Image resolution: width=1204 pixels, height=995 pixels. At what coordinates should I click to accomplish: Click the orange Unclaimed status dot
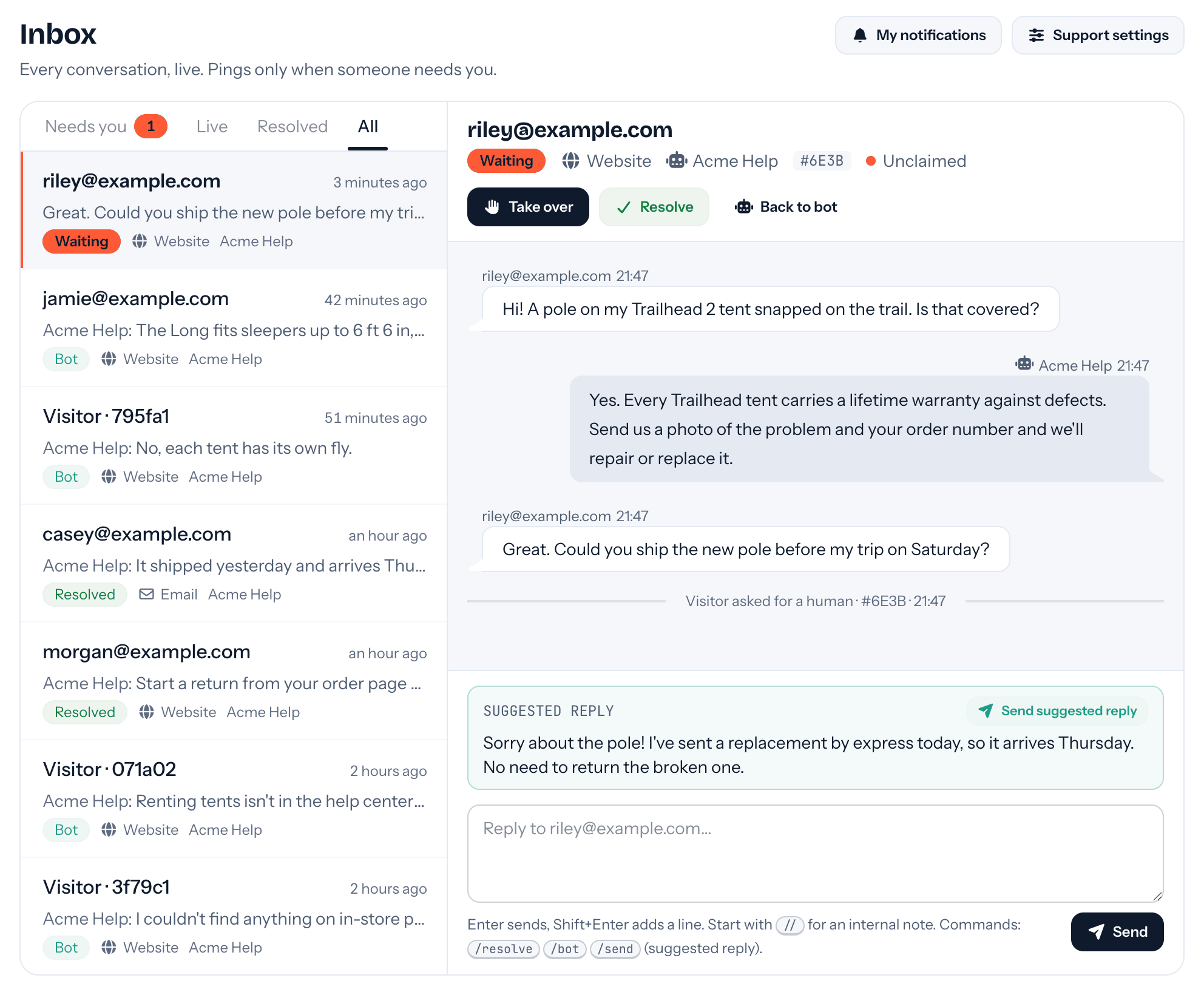coord(870,161)
